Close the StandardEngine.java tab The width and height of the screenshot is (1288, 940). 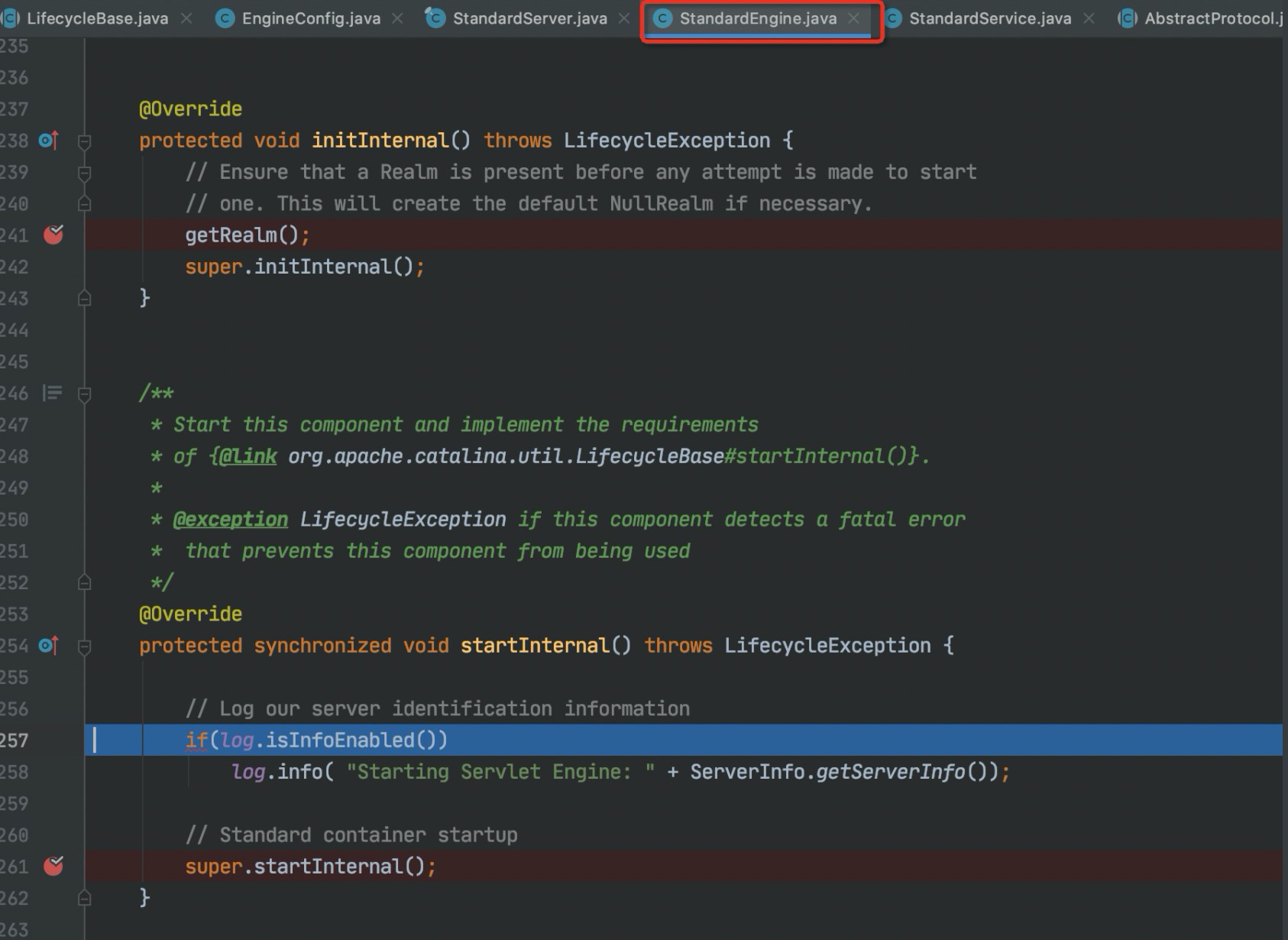[x=854, y=18]
